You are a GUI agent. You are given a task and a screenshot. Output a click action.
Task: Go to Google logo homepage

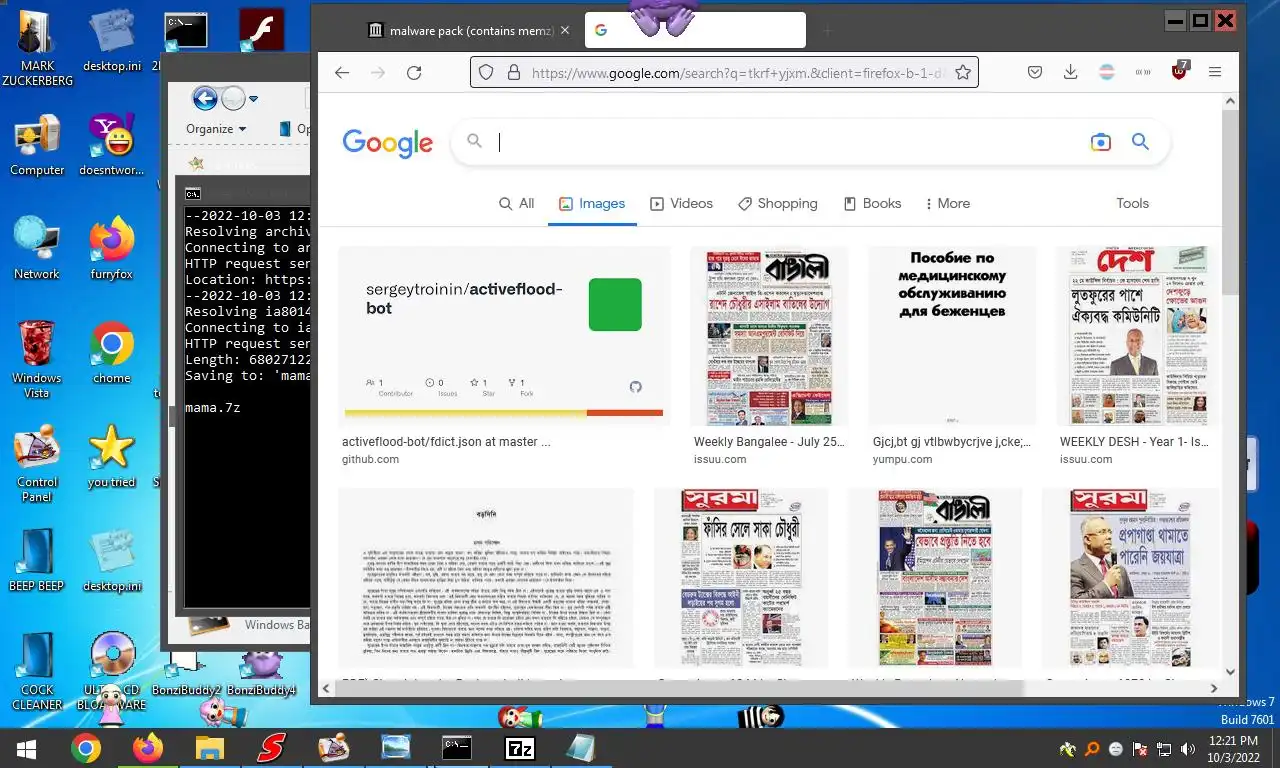click(x=387, y=144)
